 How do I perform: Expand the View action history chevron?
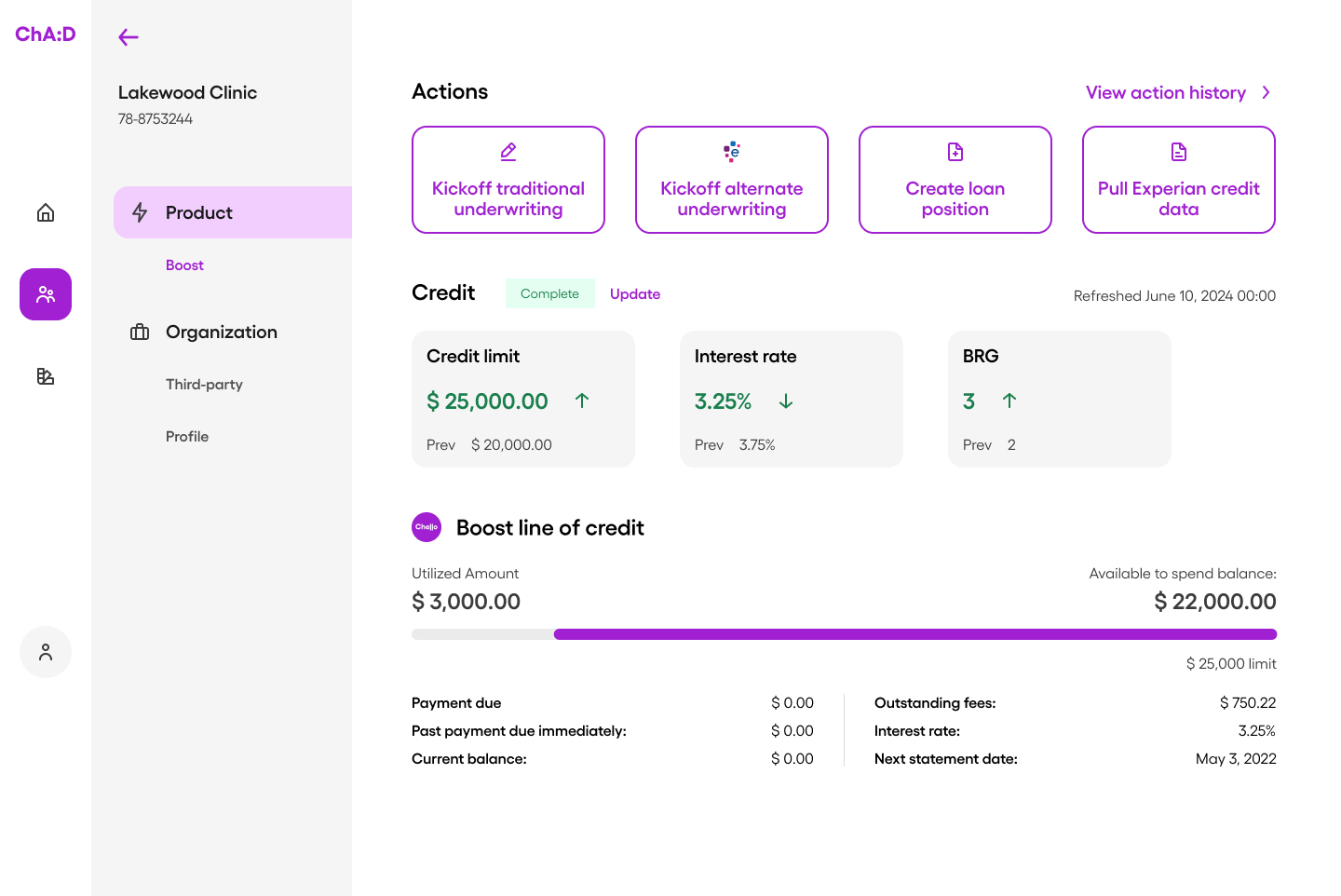click(x=1266, y=92)
